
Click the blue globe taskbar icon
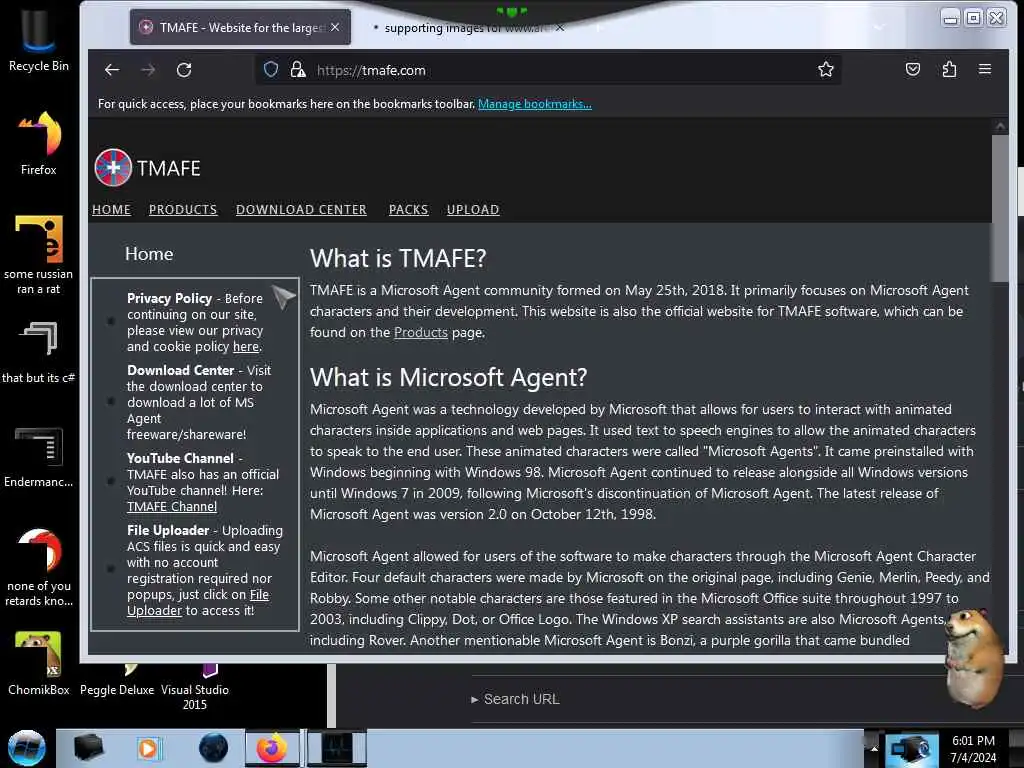213,748
